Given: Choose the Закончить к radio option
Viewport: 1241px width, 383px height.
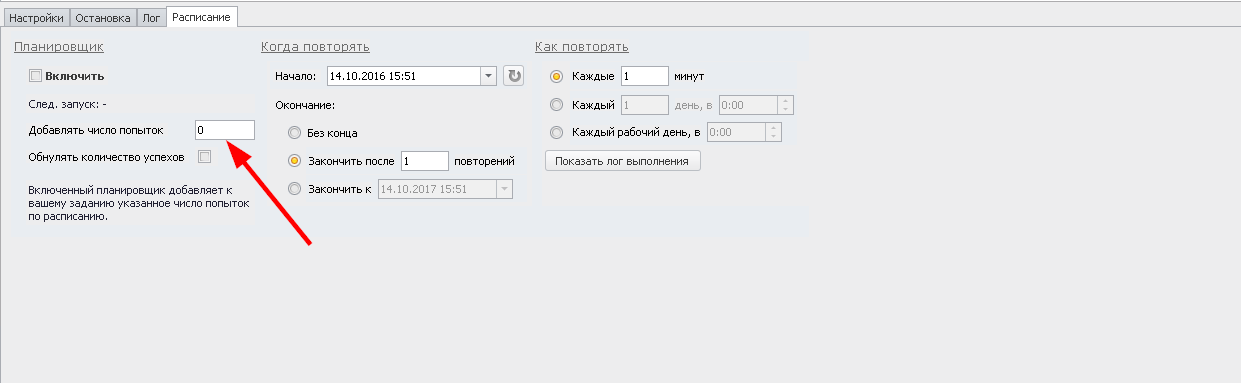Looking at the screenshot, I should [x=294, y=188].
